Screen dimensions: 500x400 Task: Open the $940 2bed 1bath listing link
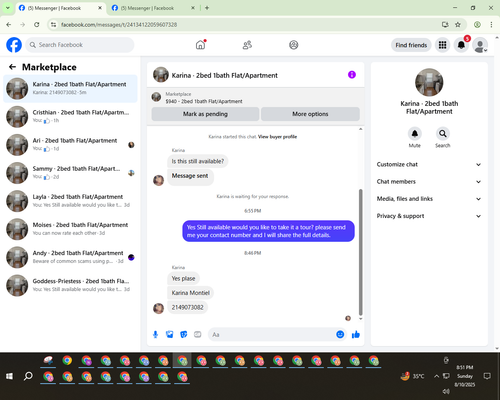[x=204, y=101]
